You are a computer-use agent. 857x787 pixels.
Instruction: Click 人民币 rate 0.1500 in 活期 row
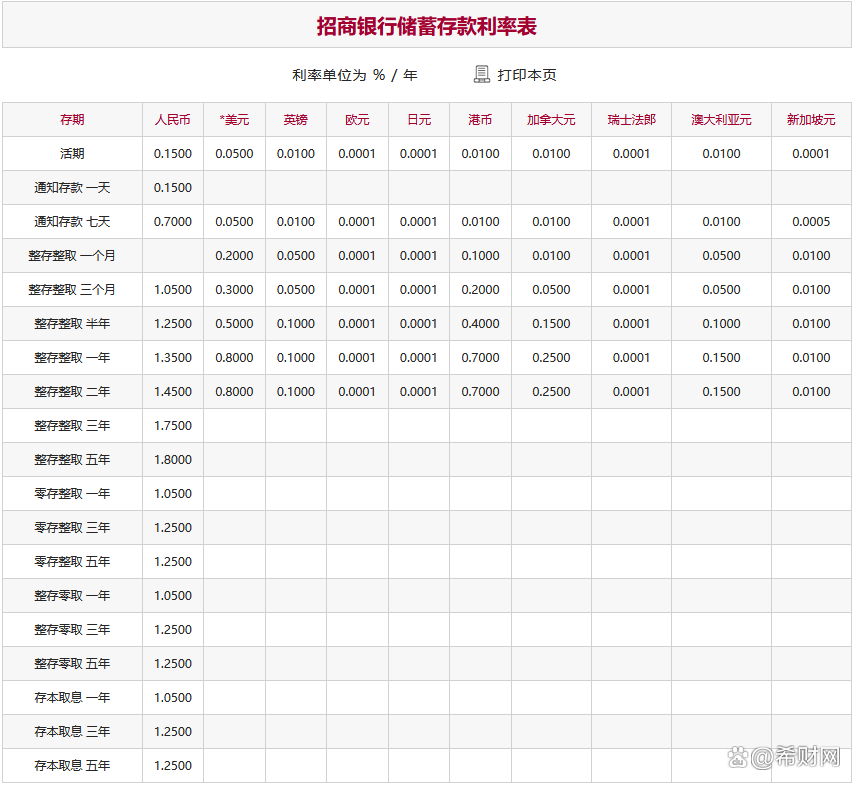(173, 154)
